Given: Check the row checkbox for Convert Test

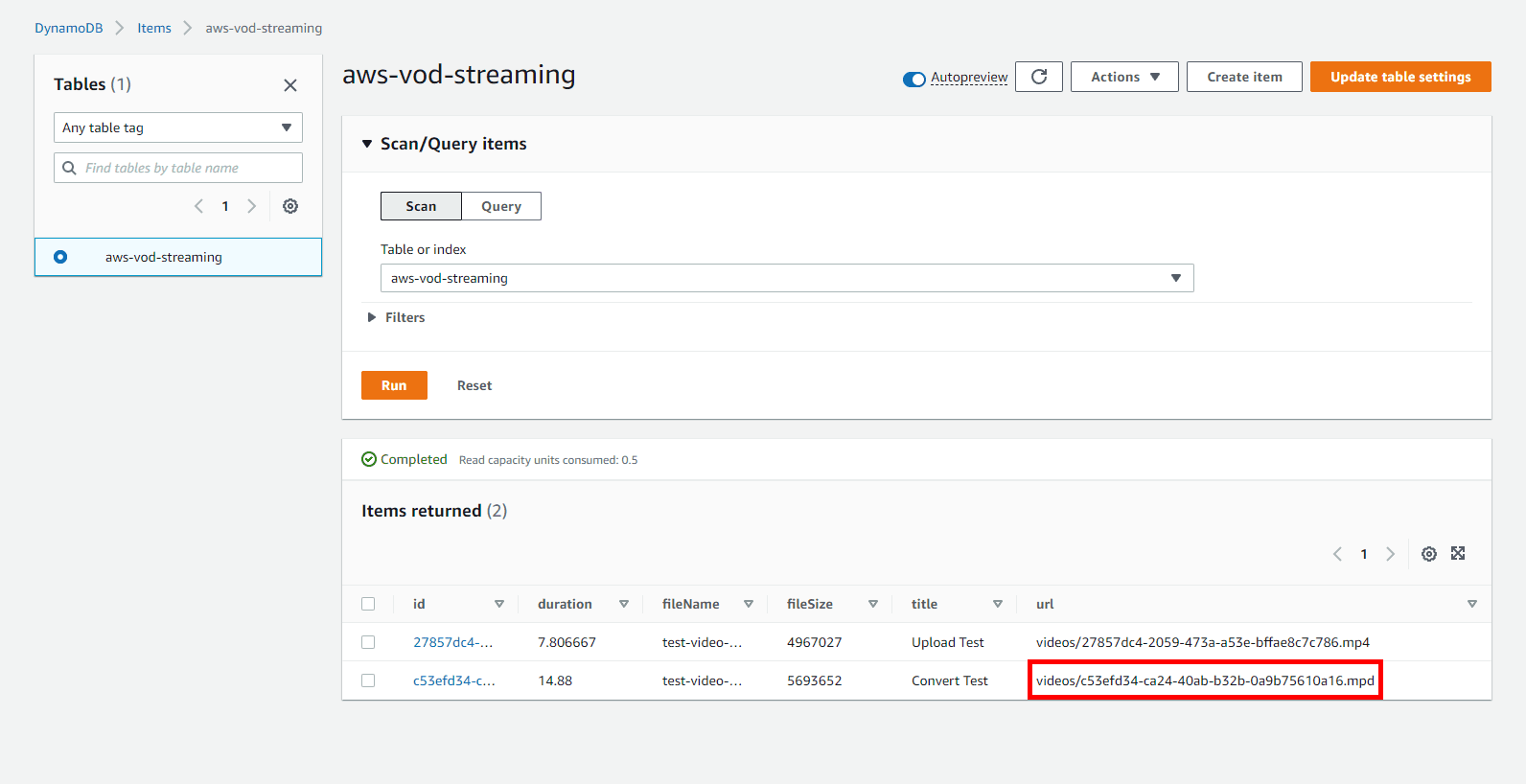Looking at the screenshot, I should [x=368, y=680].
